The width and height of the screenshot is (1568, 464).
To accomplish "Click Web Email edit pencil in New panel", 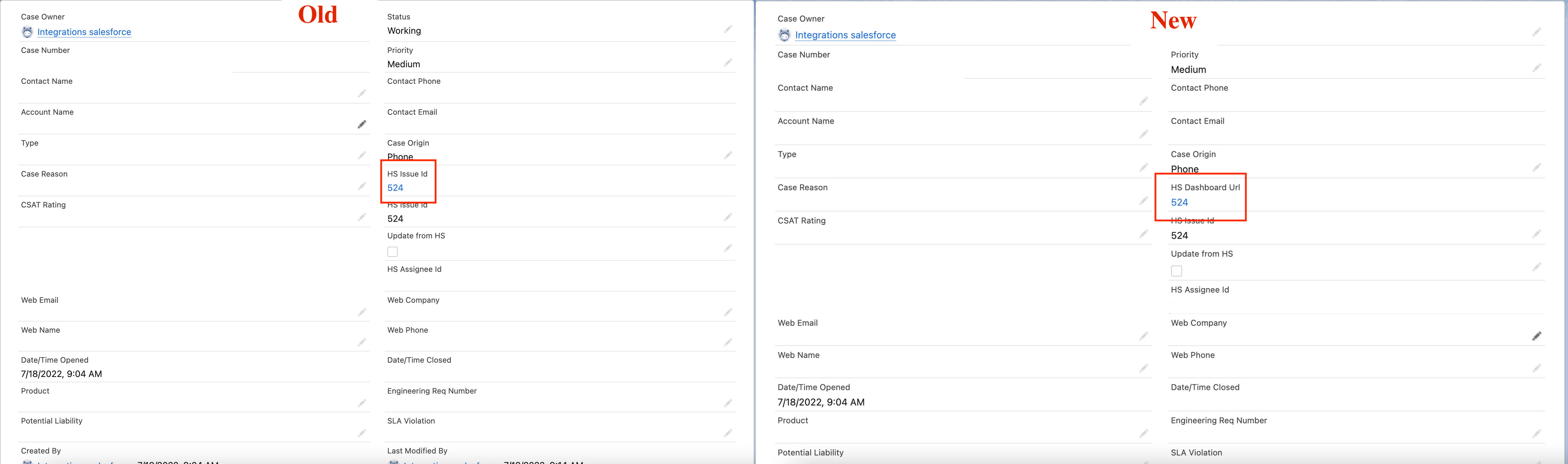I will pos(1143,336).
